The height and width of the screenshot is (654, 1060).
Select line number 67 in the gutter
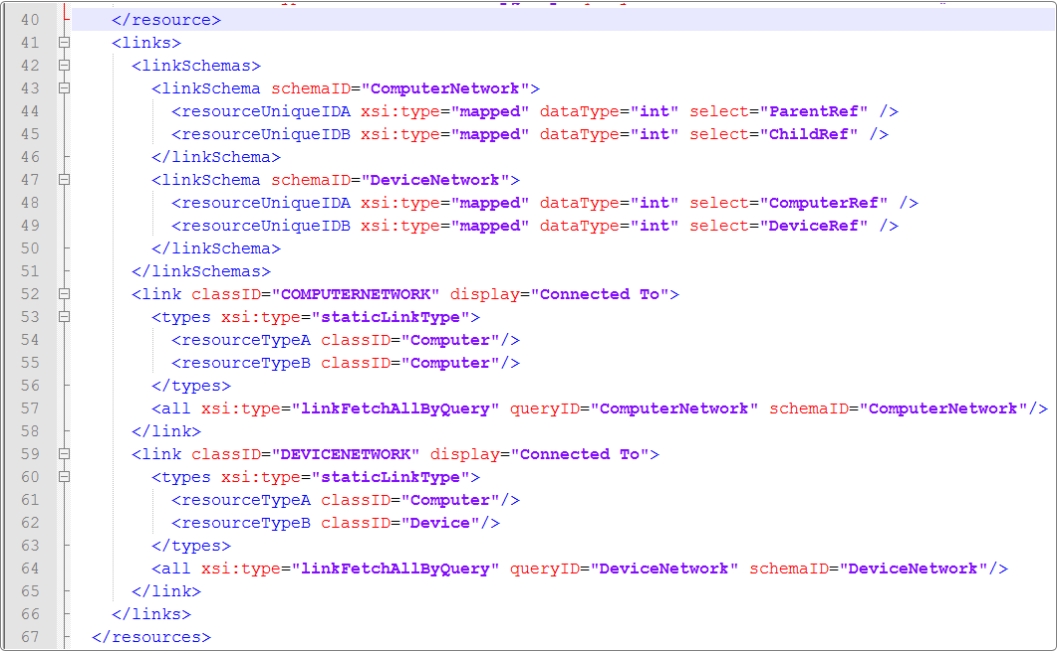(29, 638)
